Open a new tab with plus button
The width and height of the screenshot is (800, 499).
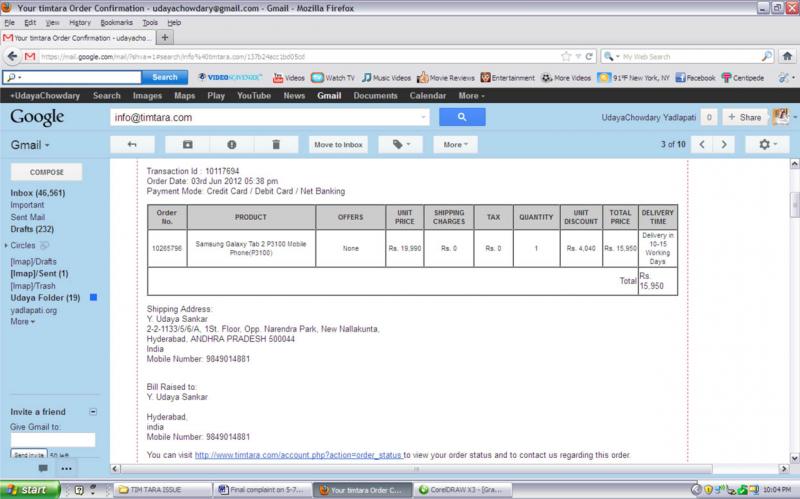click(x=165, y=37)
